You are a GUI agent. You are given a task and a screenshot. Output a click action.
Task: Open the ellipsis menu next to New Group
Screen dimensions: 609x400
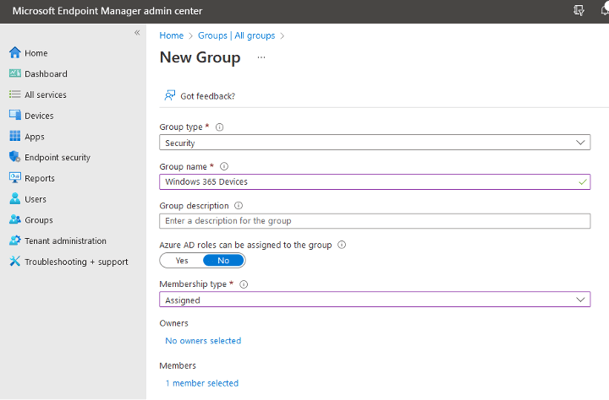[x=261, y=57]
